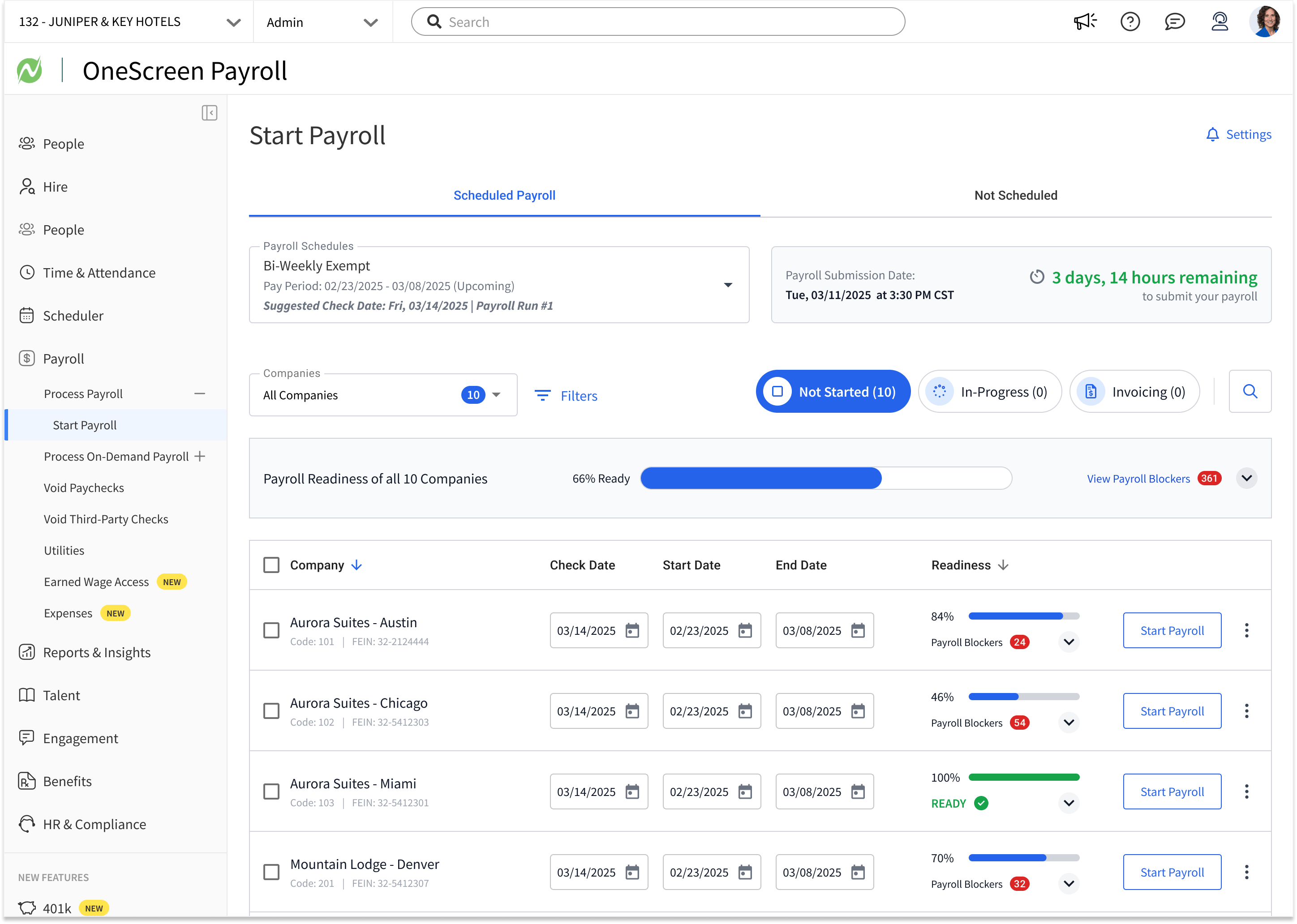The height and width of the screenshot is (924, 1297).
Task: Open more options for Aurora Suites - Austin
Action: 1246,630
